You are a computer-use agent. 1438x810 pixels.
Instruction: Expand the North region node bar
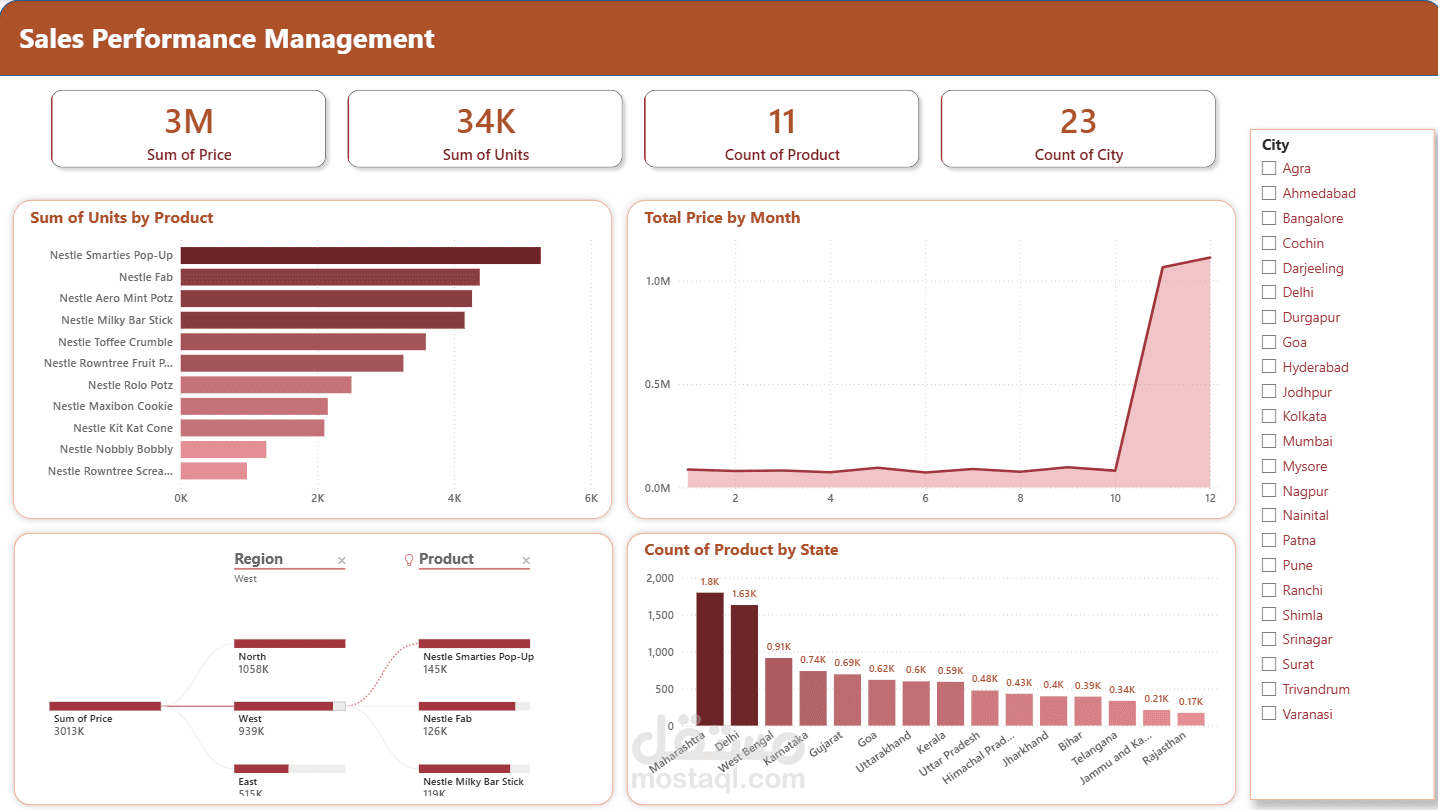click(x=290, y=644)
